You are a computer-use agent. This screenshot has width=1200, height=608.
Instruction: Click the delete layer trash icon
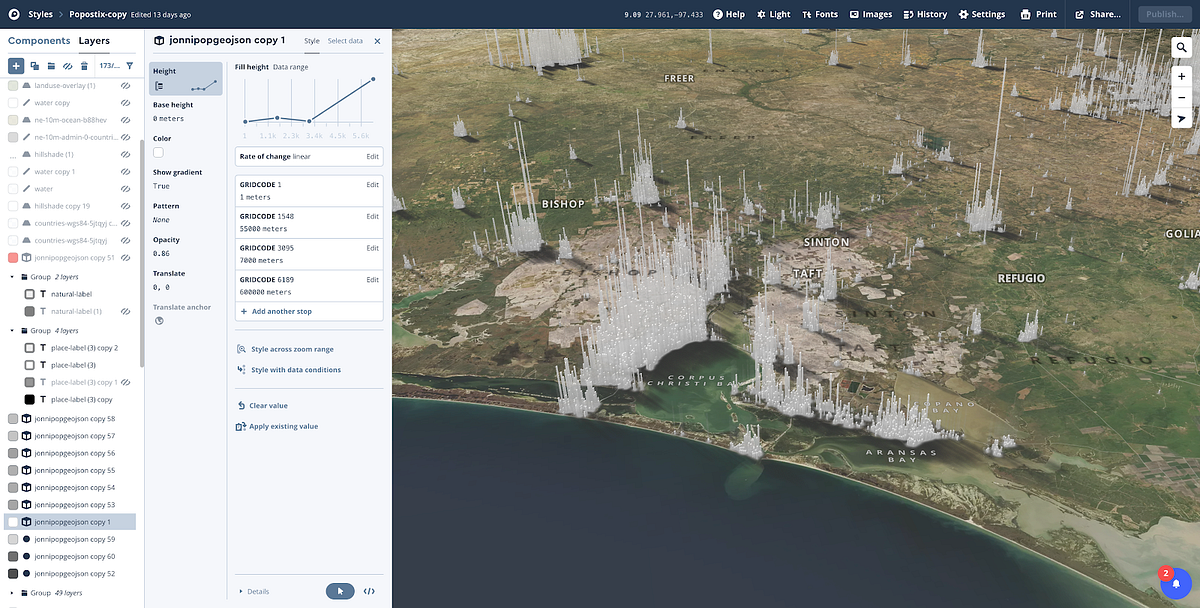84,66
